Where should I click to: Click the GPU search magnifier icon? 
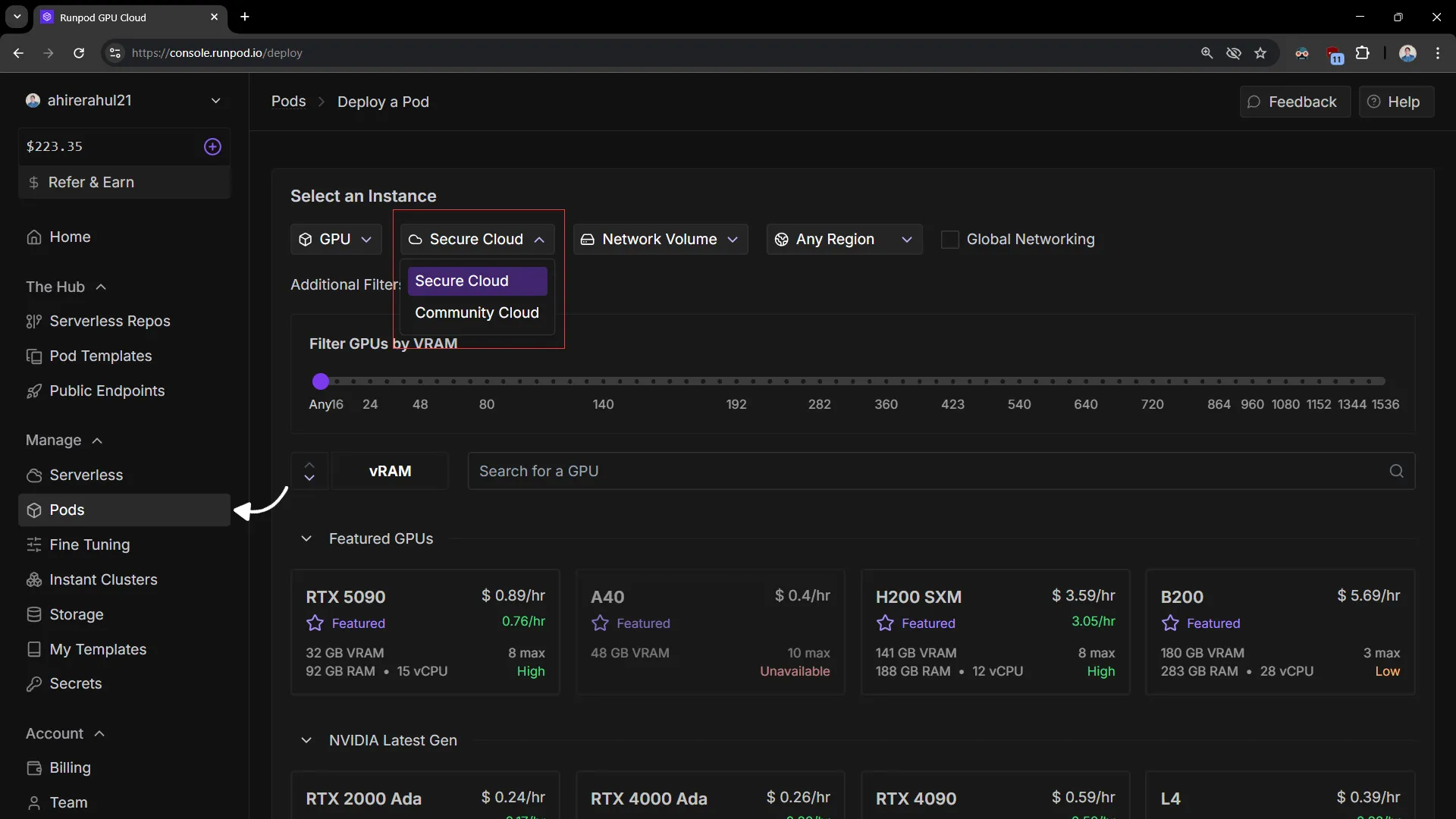pos(1396,471)
